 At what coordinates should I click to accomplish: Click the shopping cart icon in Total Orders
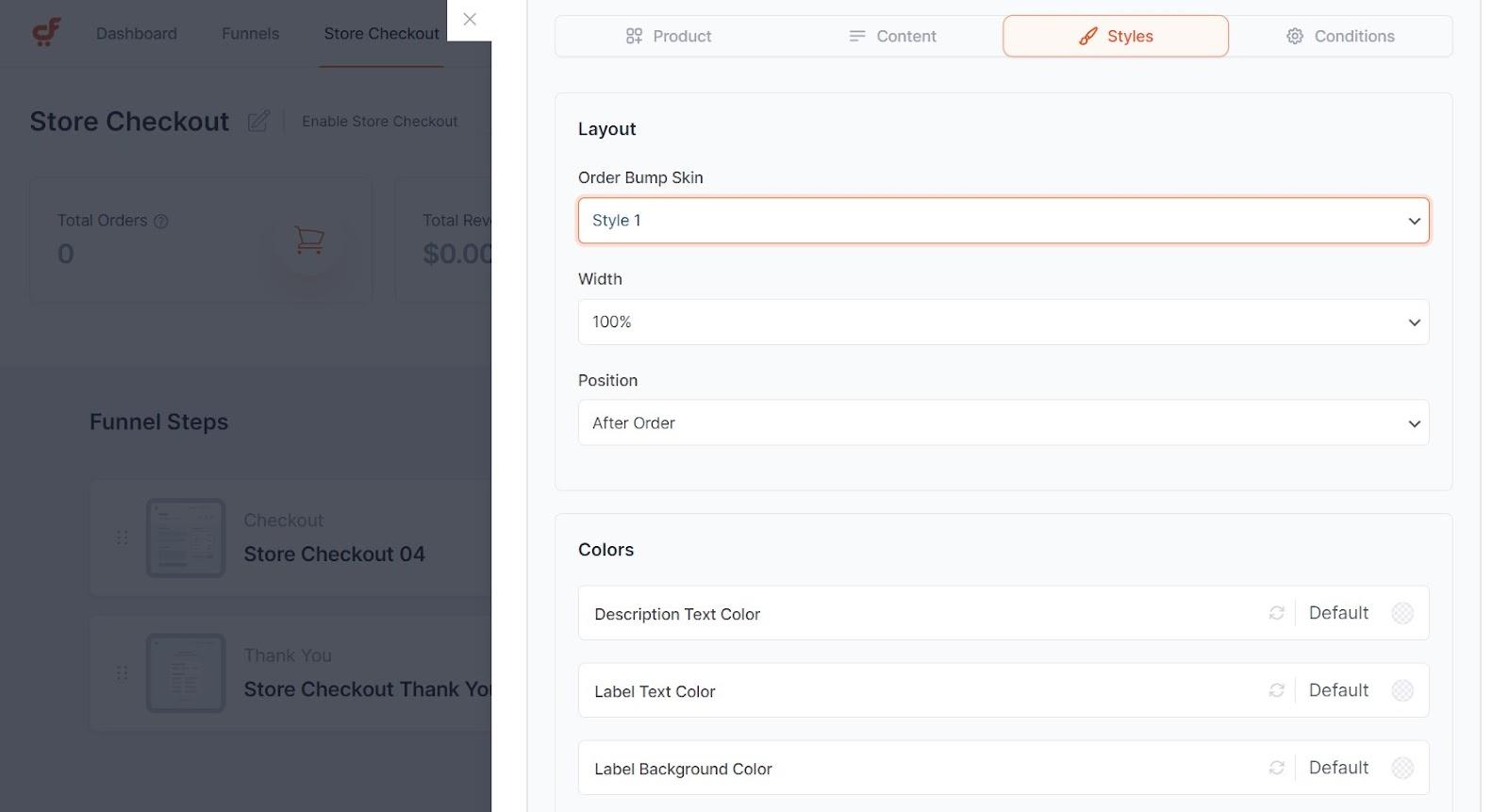point(309,240)
